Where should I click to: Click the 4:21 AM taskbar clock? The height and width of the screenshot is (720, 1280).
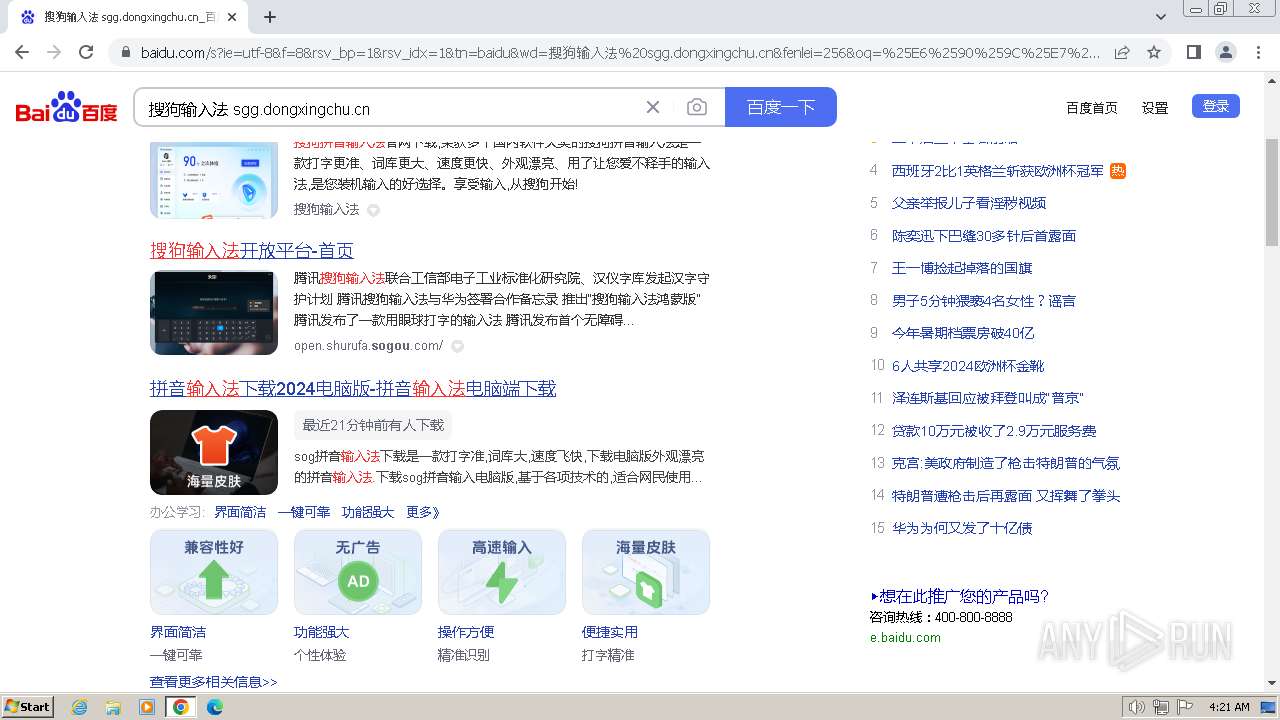[1229, 707]
